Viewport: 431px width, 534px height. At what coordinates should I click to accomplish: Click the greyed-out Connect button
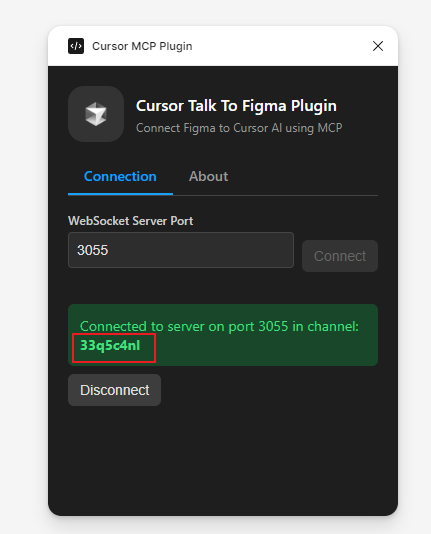pos(340,256)
